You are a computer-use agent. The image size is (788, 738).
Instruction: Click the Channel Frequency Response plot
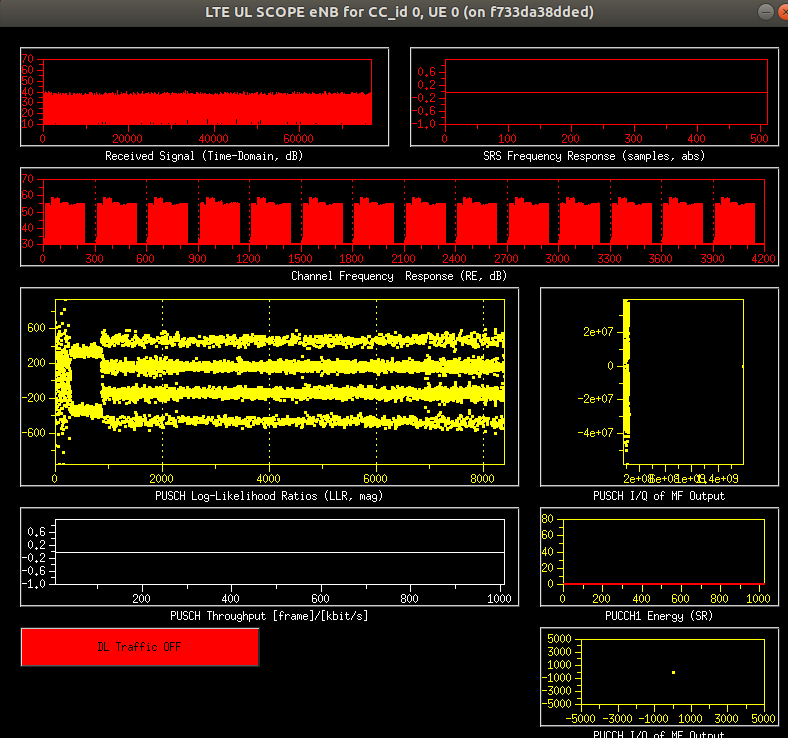click(x=400, y=217)
